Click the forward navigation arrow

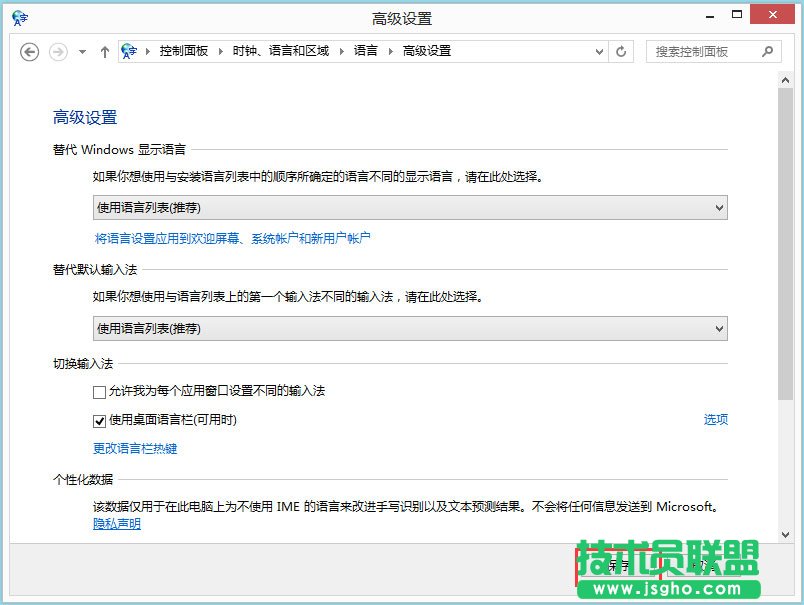tap(57, 51)
